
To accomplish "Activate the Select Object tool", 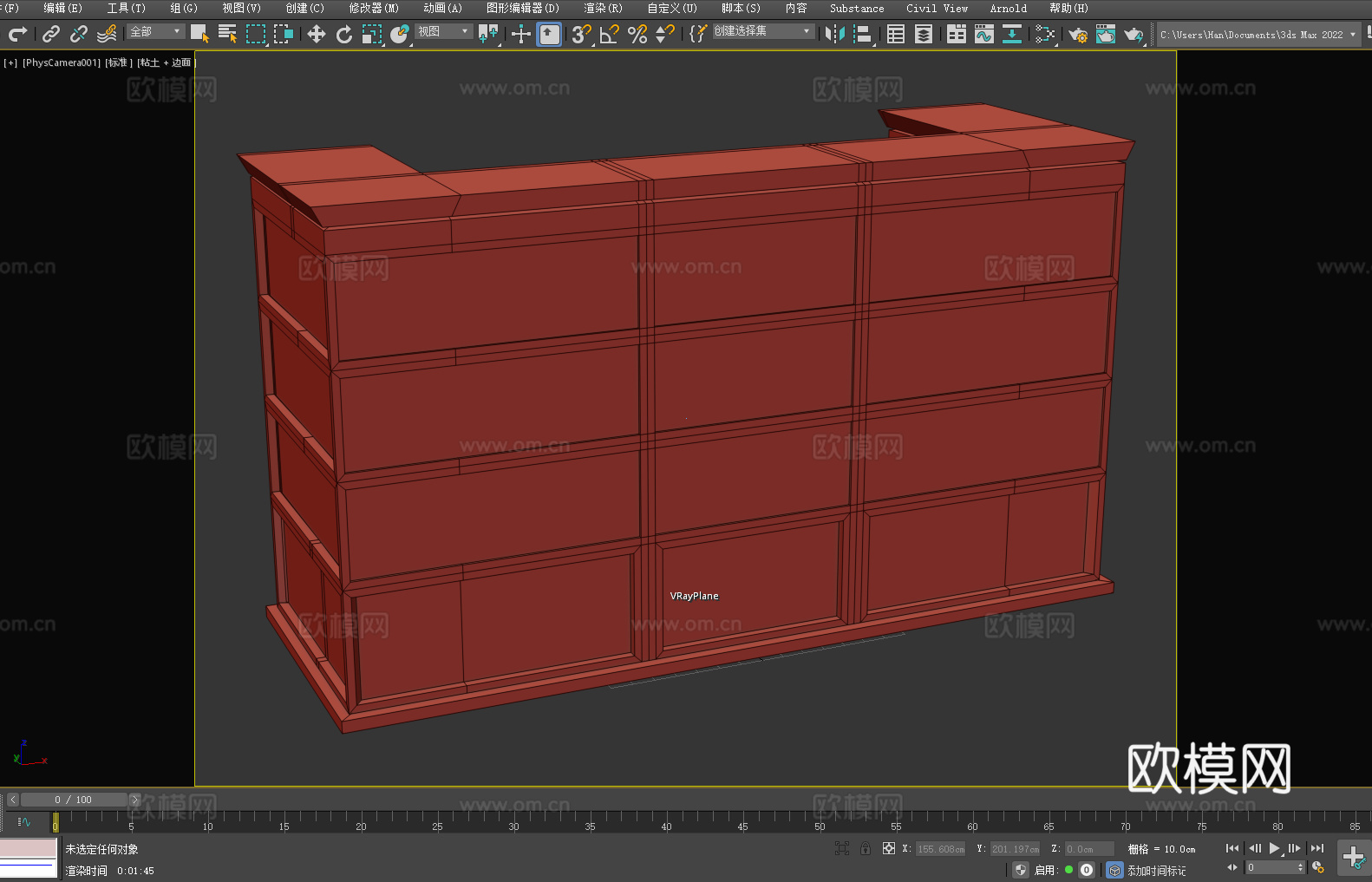I will pos(200,34).
